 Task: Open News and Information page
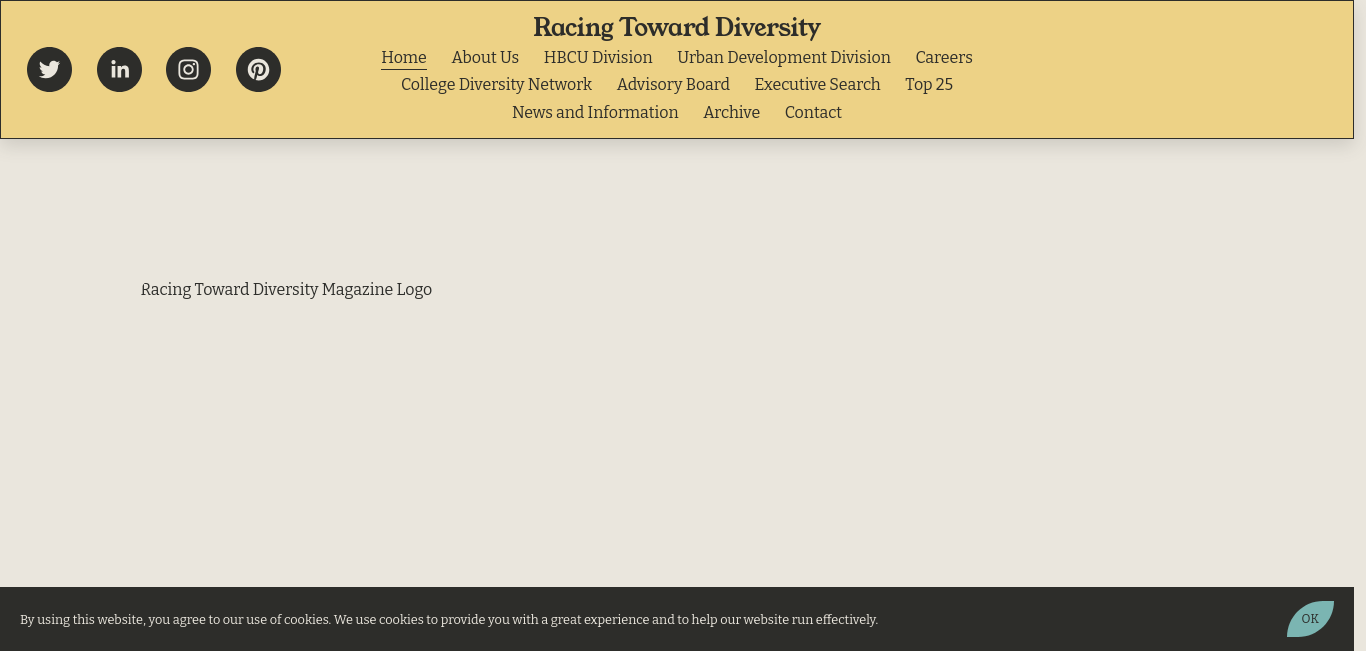(595, 112)
